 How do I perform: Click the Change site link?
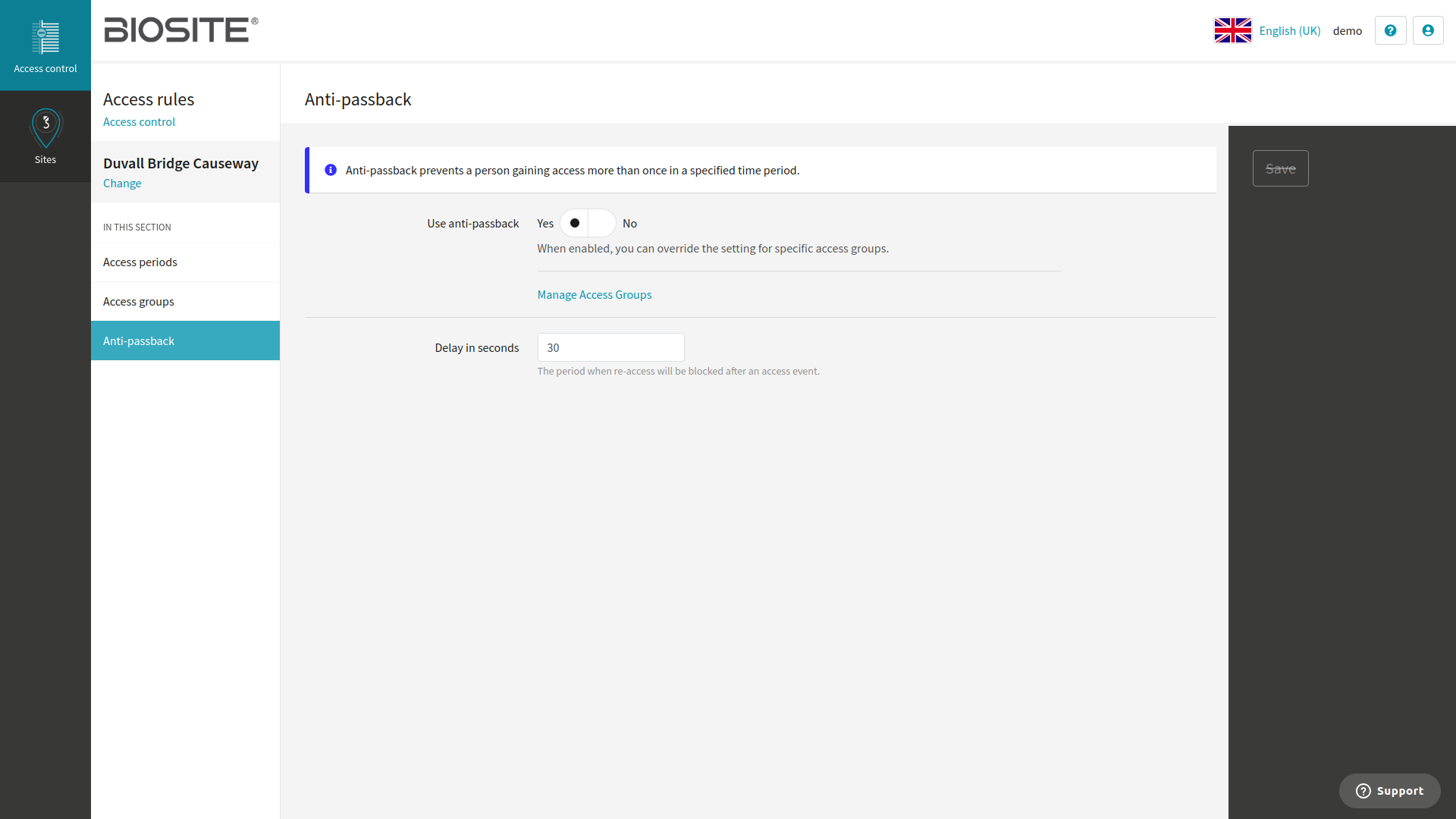[x=122, y=184]
